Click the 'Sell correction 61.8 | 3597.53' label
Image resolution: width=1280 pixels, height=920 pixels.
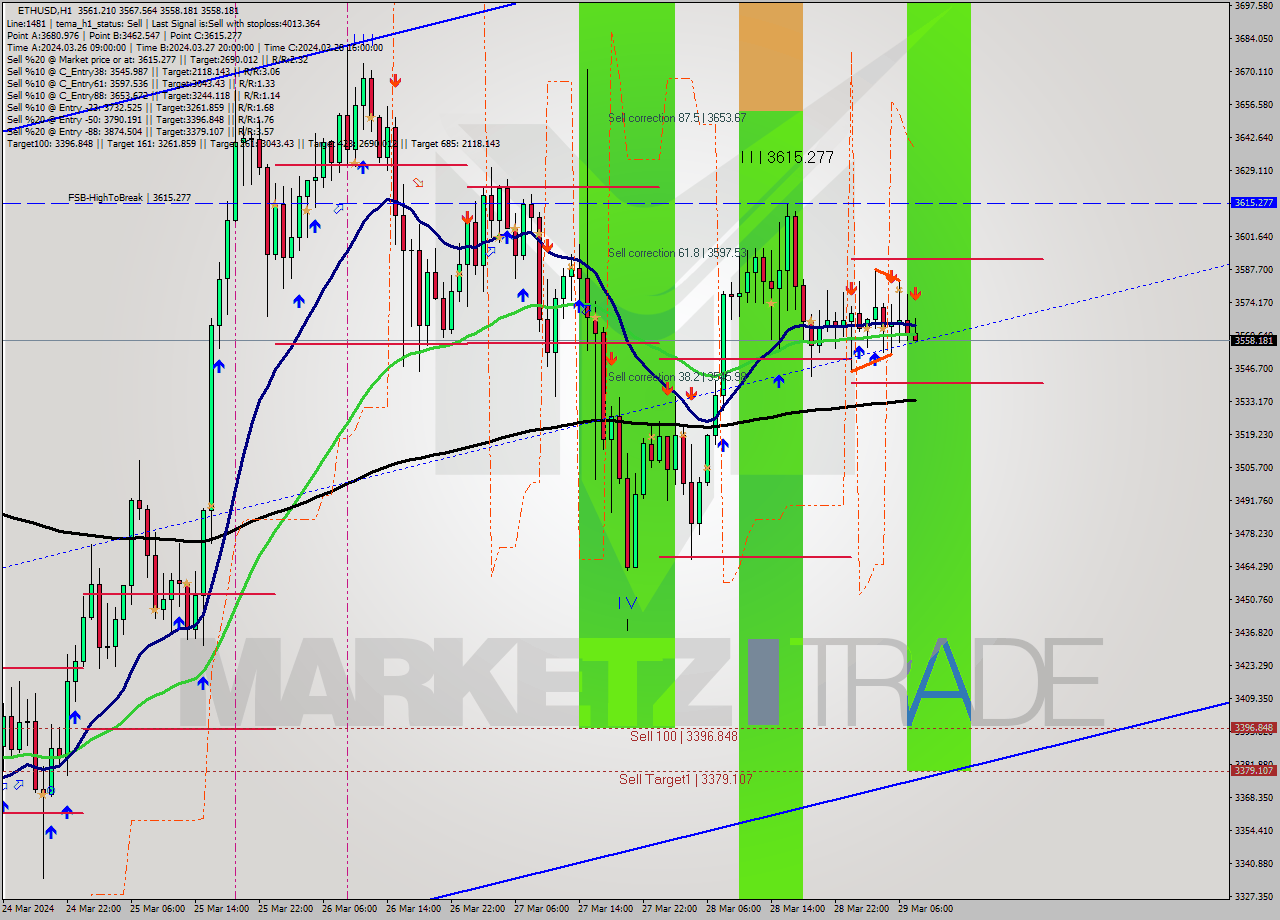click(677, 253)
